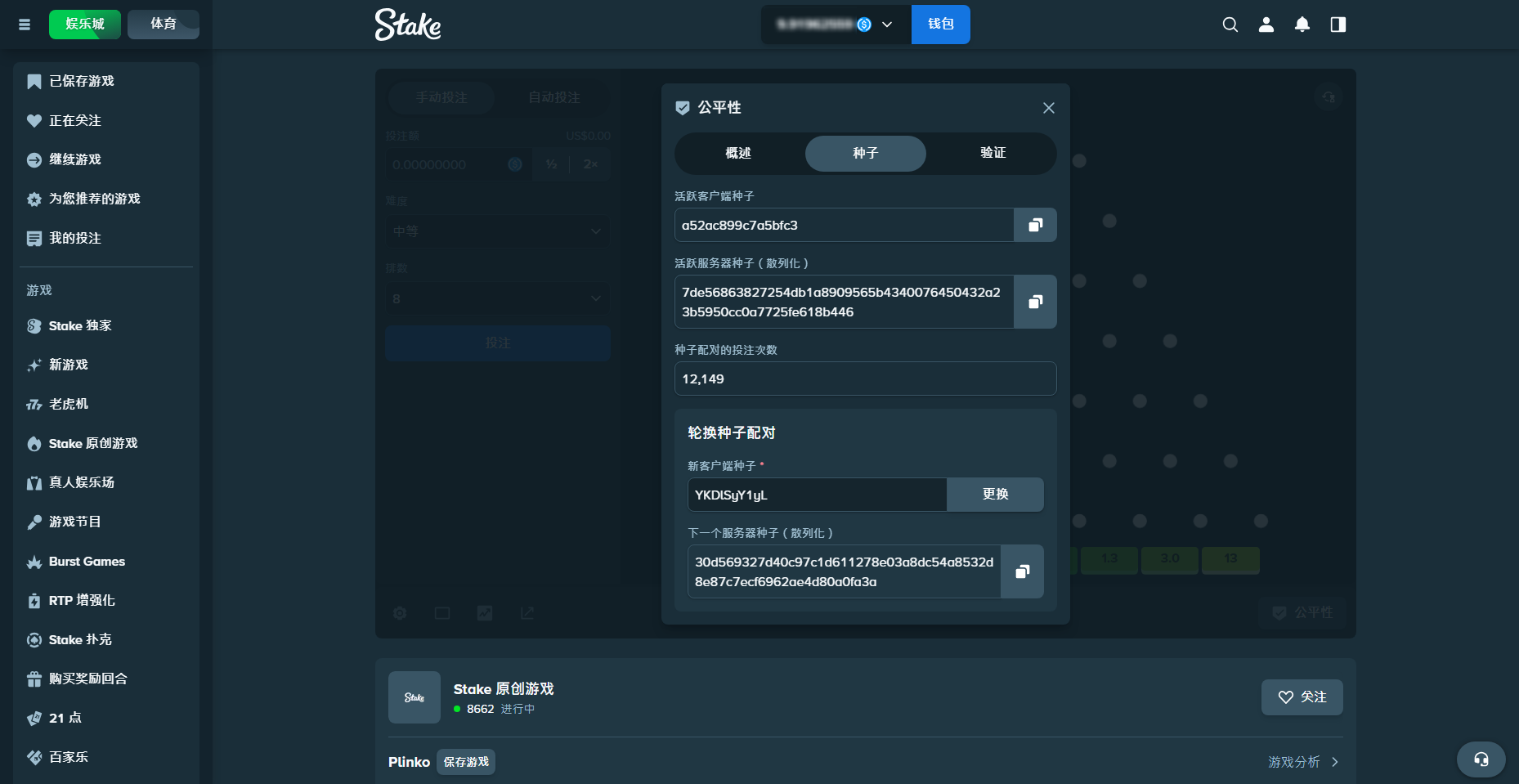The image size is (1519, 784).
Task: Open the live support headset button
Action: coord(1481,759)
